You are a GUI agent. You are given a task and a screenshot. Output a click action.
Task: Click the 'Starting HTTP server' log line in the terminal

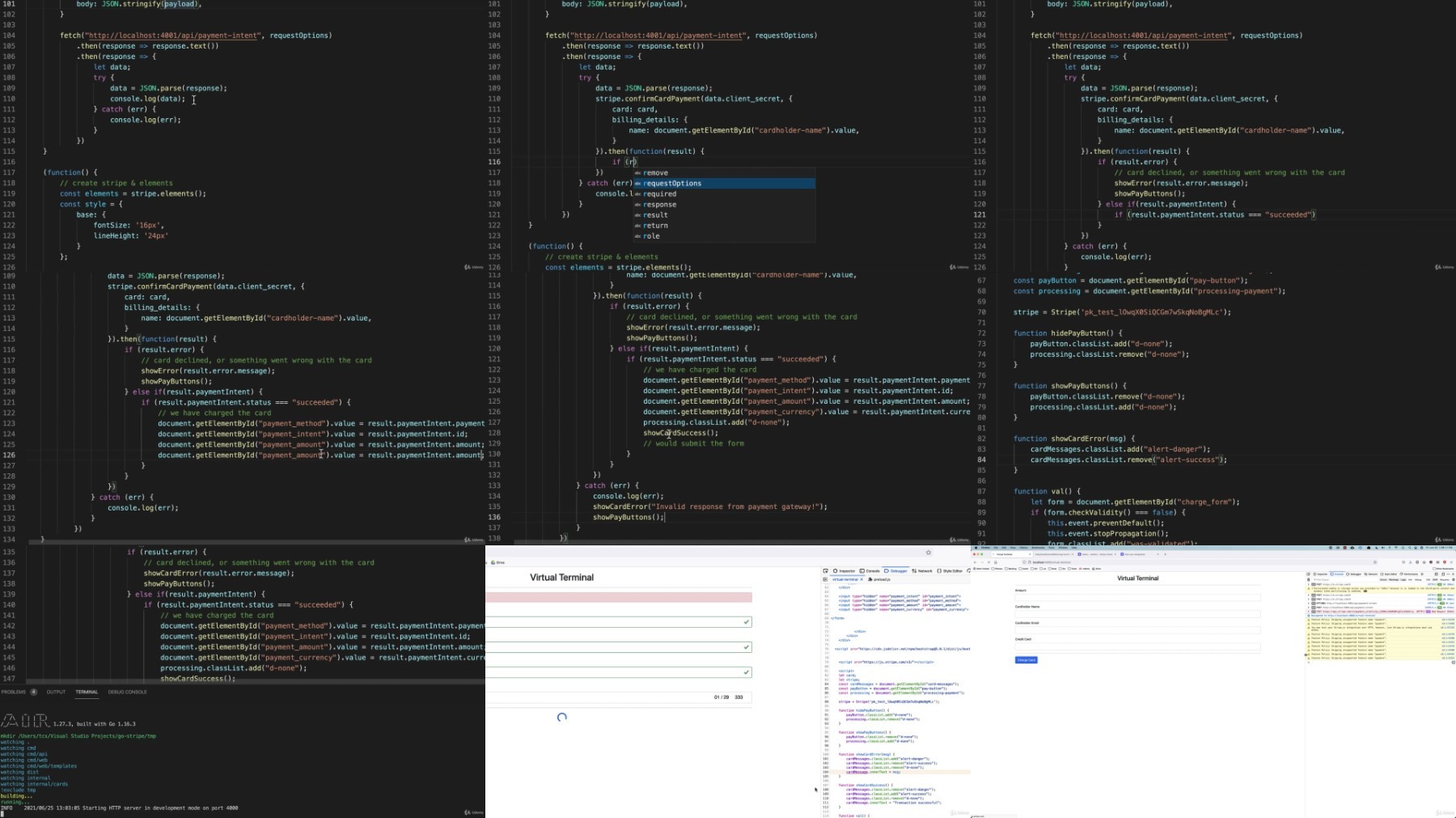point(120,807)
